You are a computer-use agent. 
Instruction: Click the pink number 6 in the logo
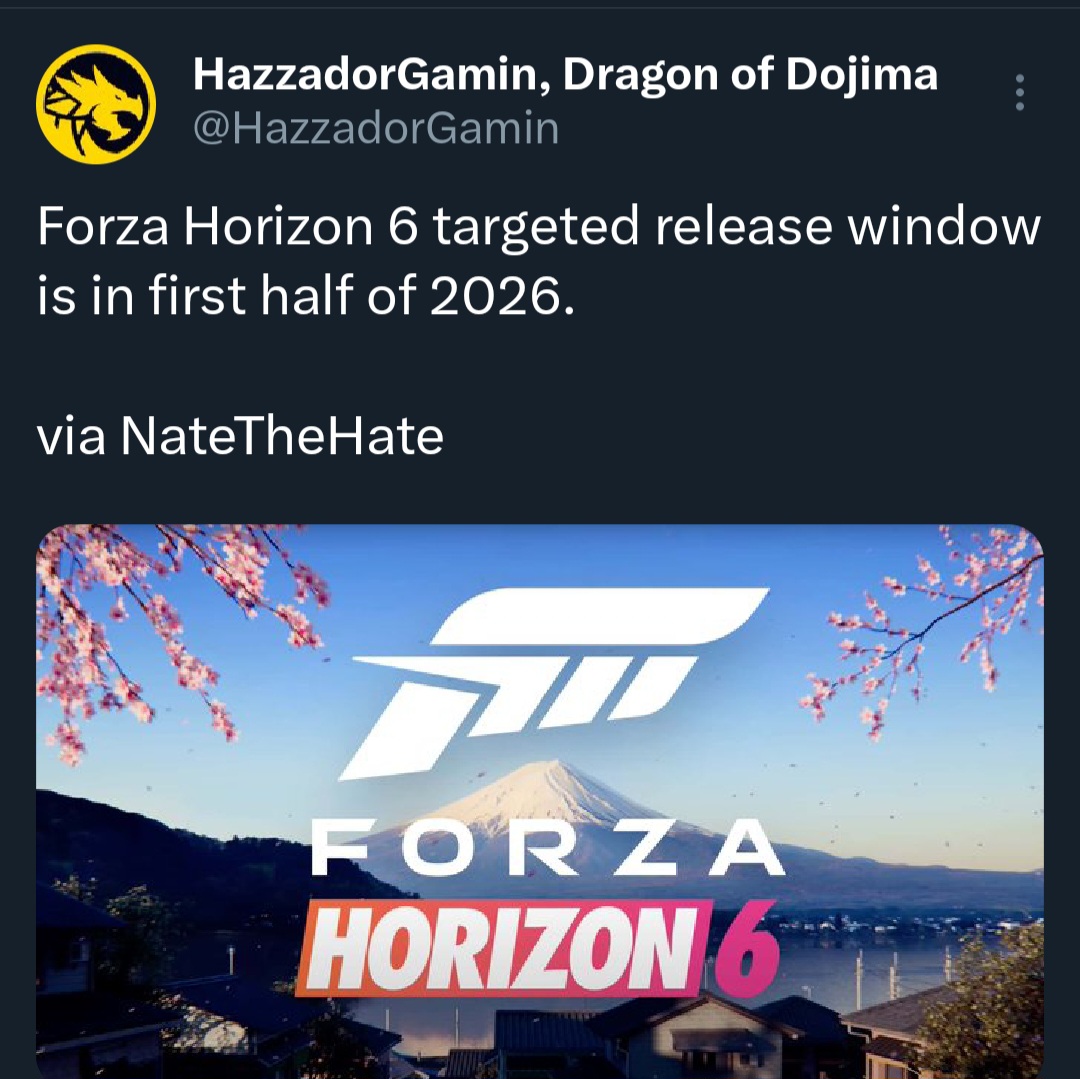pyautogui.click(x=747, y=949)
